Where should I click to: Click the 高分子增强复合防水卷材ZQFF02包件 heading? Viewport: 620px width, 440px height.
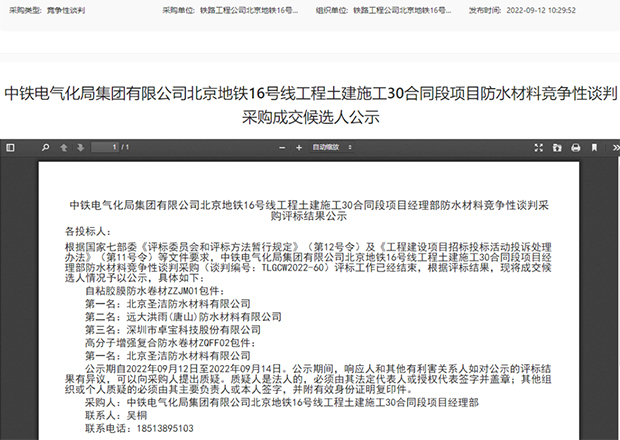pyautogui.click(x=170, y=343)
